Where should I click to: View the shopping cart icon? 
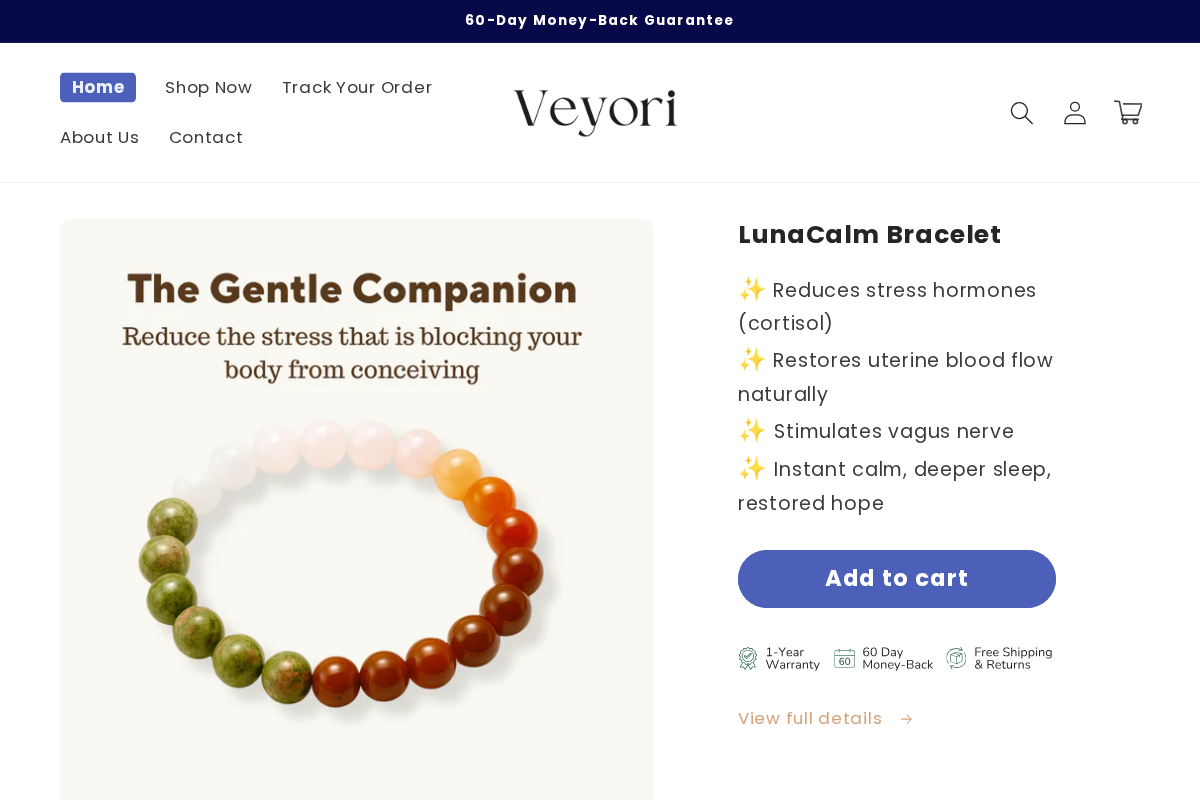1128,113
